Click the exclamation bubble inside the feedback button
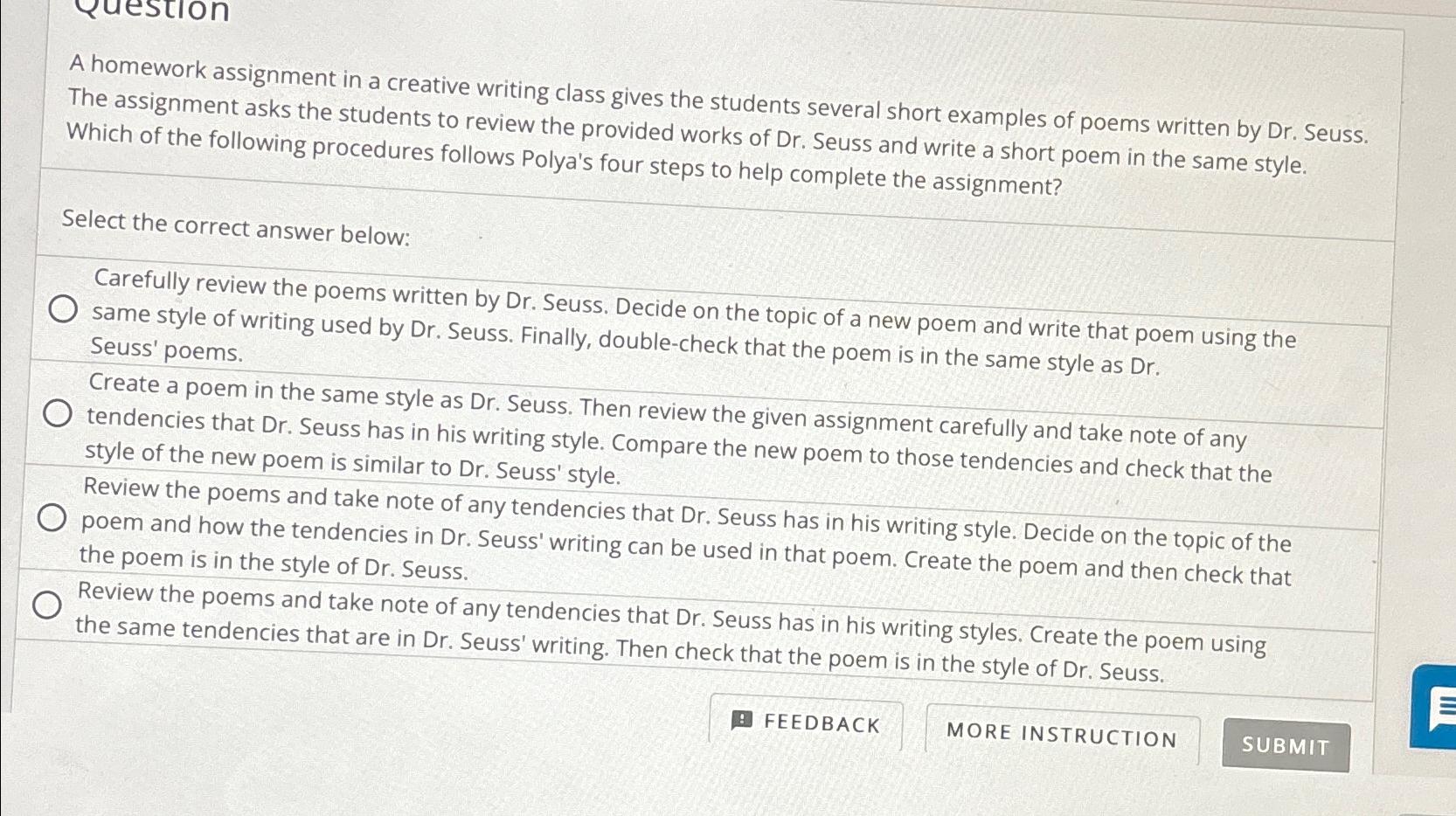Image resolution: width=1456 pixels, height=816 pixels. (x=741, y=719)
